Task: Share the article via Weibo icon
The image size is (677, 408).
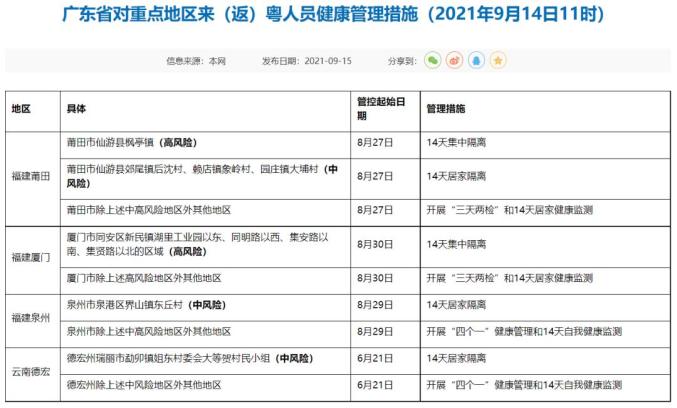Action: 454,60
